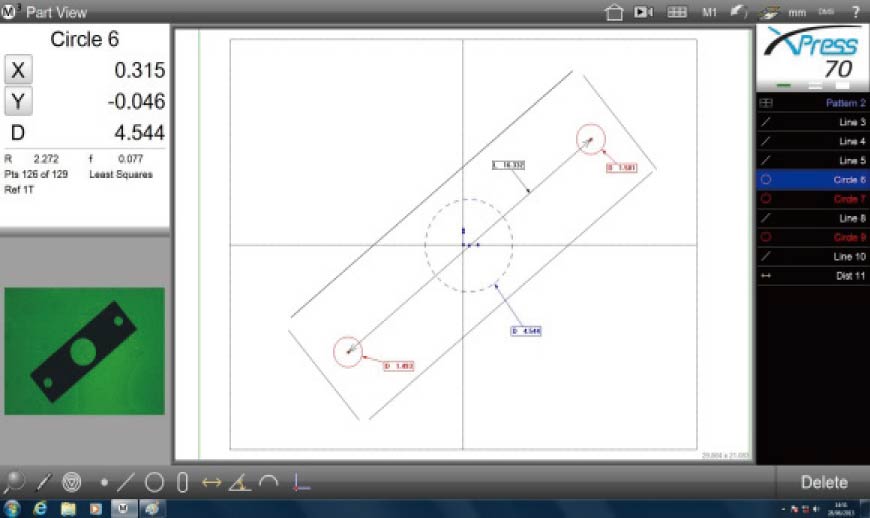Click the M3 app taskbar button

click(x=123, y=509)
